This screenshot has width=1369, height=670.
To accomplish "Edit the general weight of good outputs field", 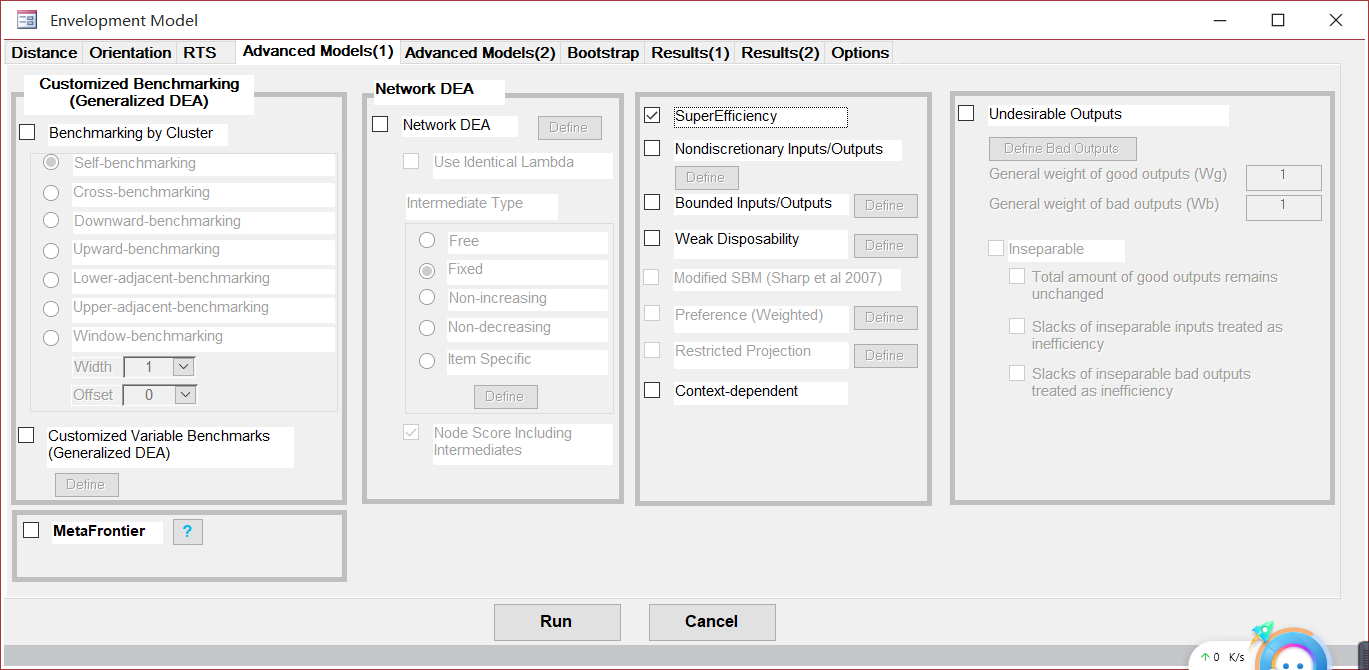I will click(1283, 177).
